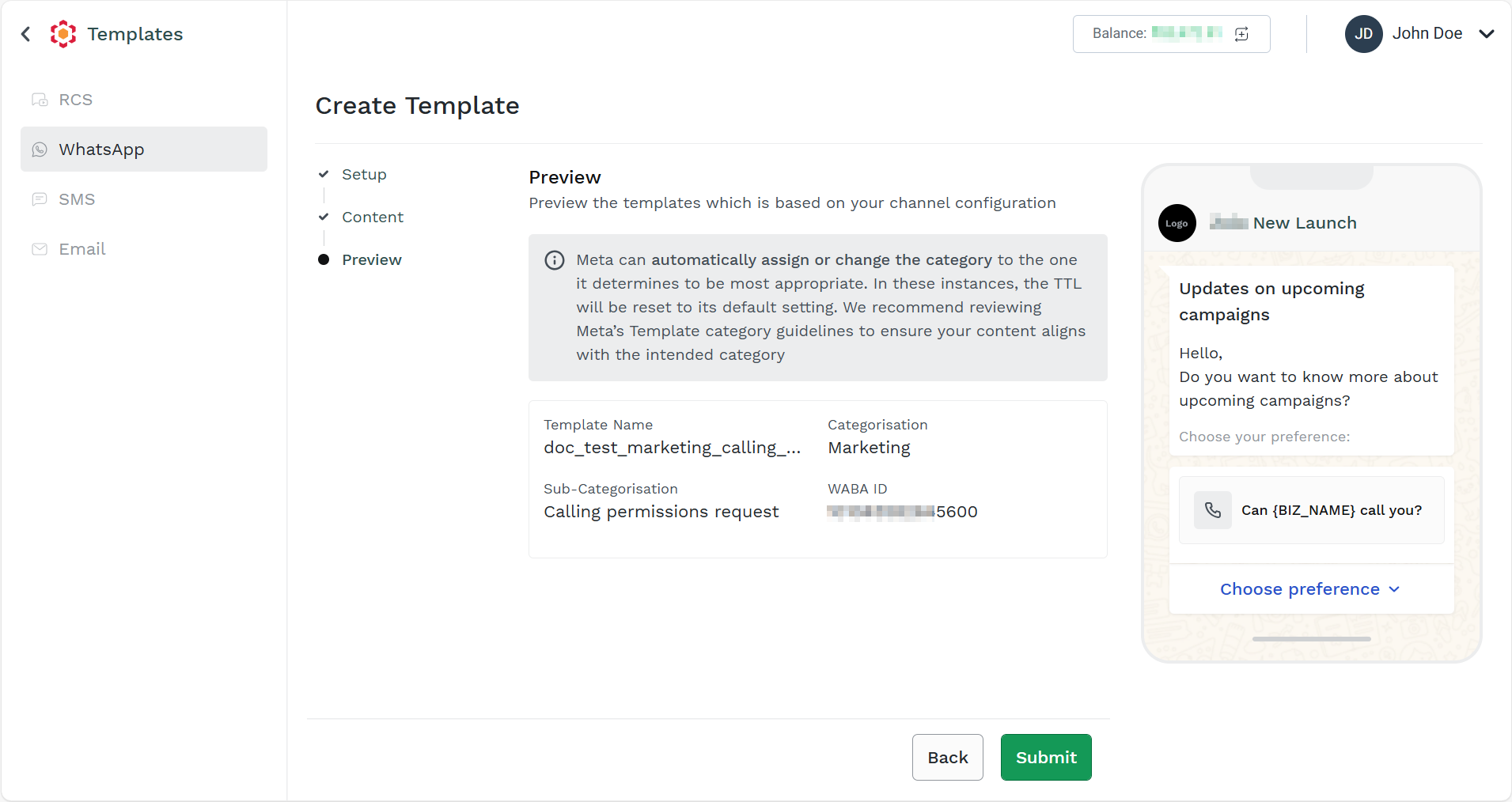The image size is (1512, 802).
Task: Select the Preview step
Action: point(372,260)
